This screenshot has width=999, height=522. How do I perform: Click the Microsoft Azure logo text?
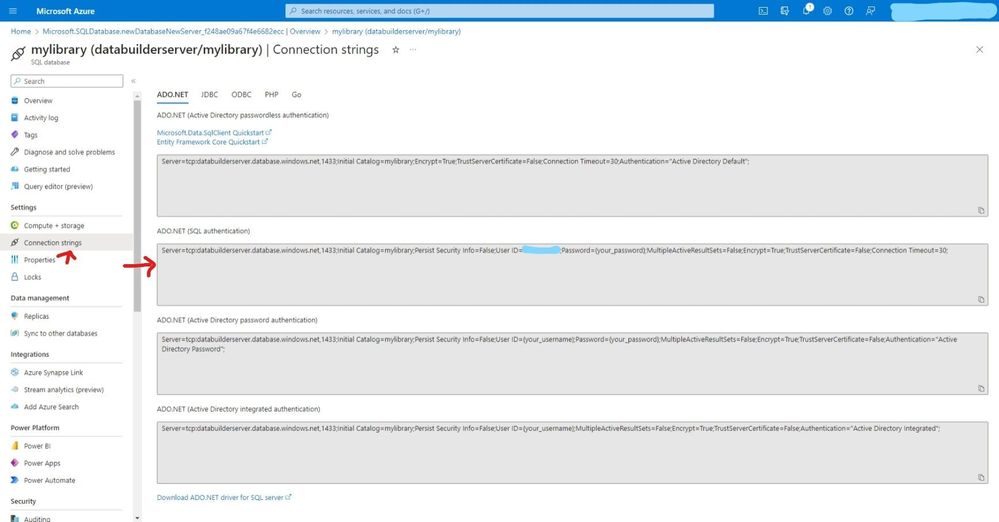coord(65,11)
